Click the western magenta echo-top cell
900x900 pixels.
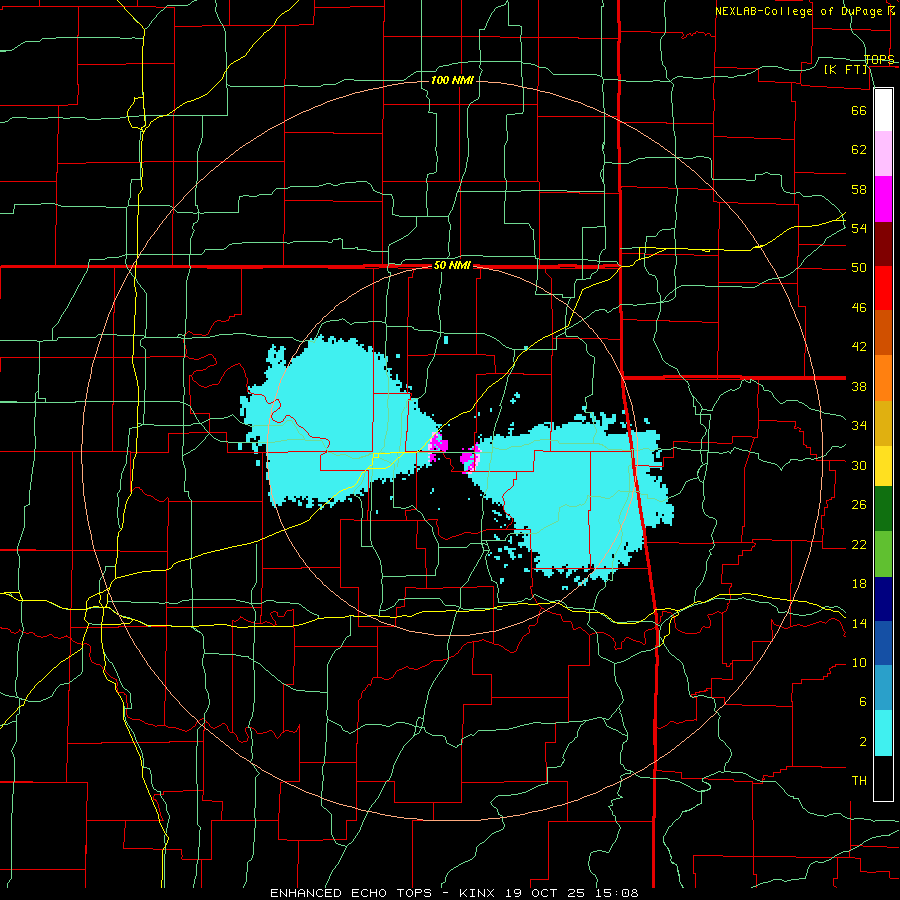click(x=438, y=445)
